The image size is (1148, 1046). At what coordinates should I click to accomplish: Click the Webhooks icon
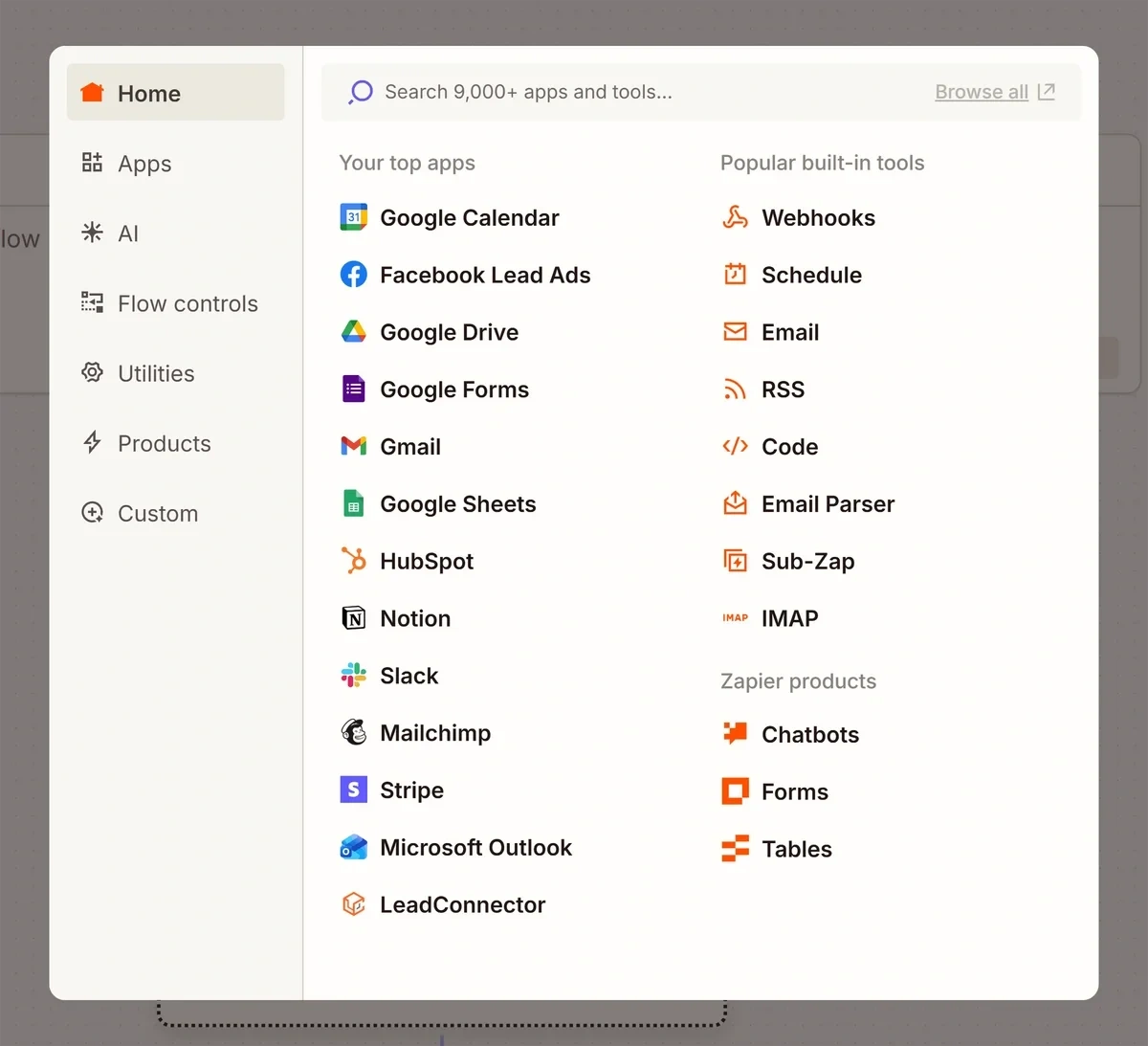(x=735, y=217)
